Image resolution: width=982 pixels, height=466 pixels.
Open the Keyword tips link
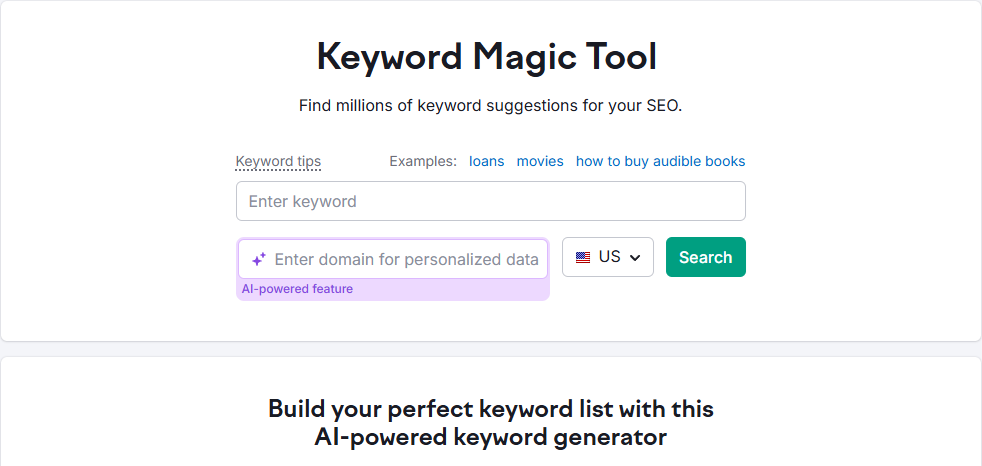pyautogui.click(x=279, y=162)
